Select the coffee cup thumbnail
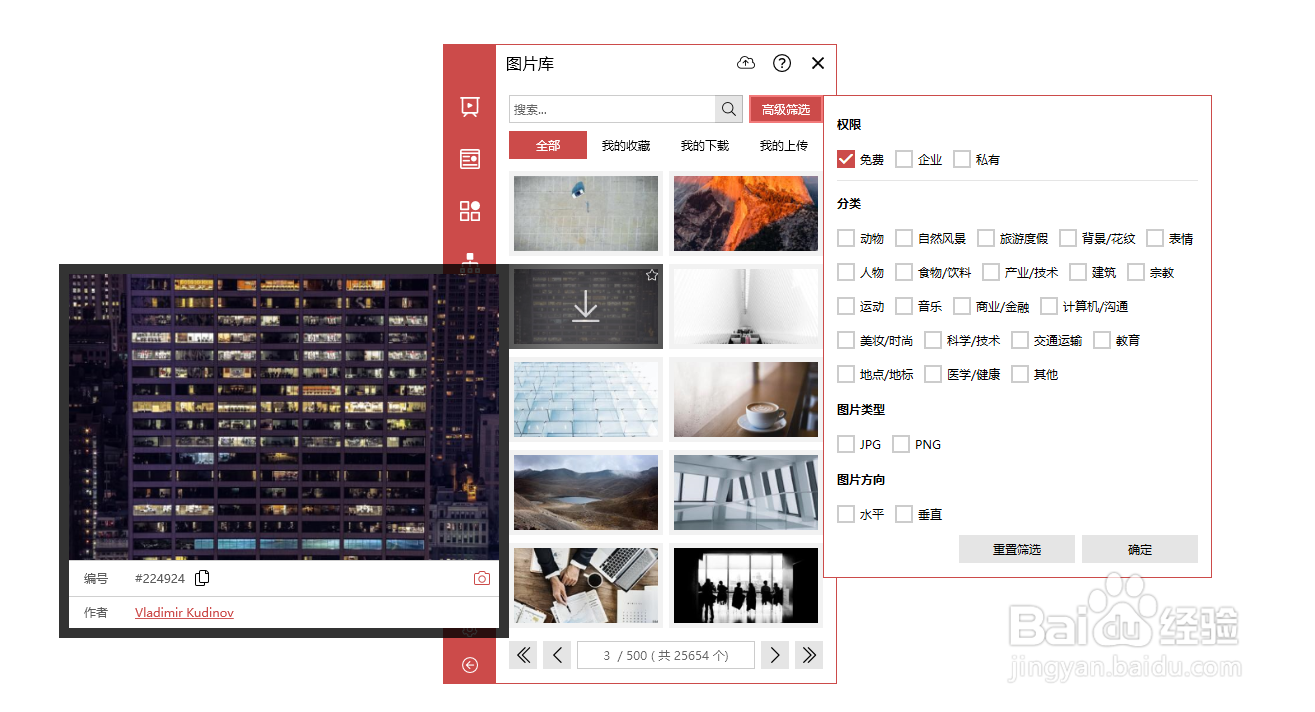This screenshot has height=712, width=1315. (746, 400)
